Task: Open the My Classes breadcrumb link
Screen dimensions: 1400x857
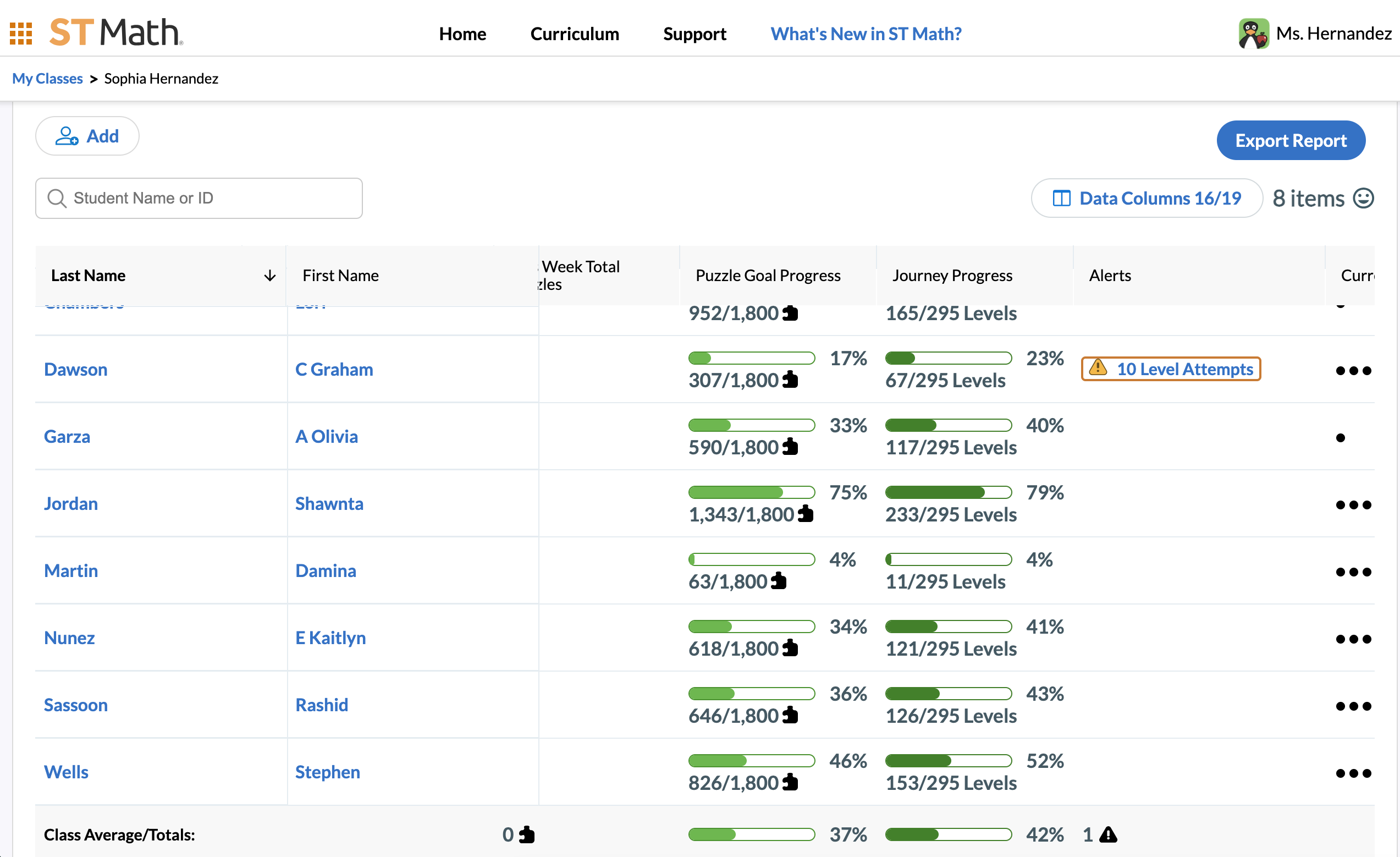Action: click(x=48, y=79)
